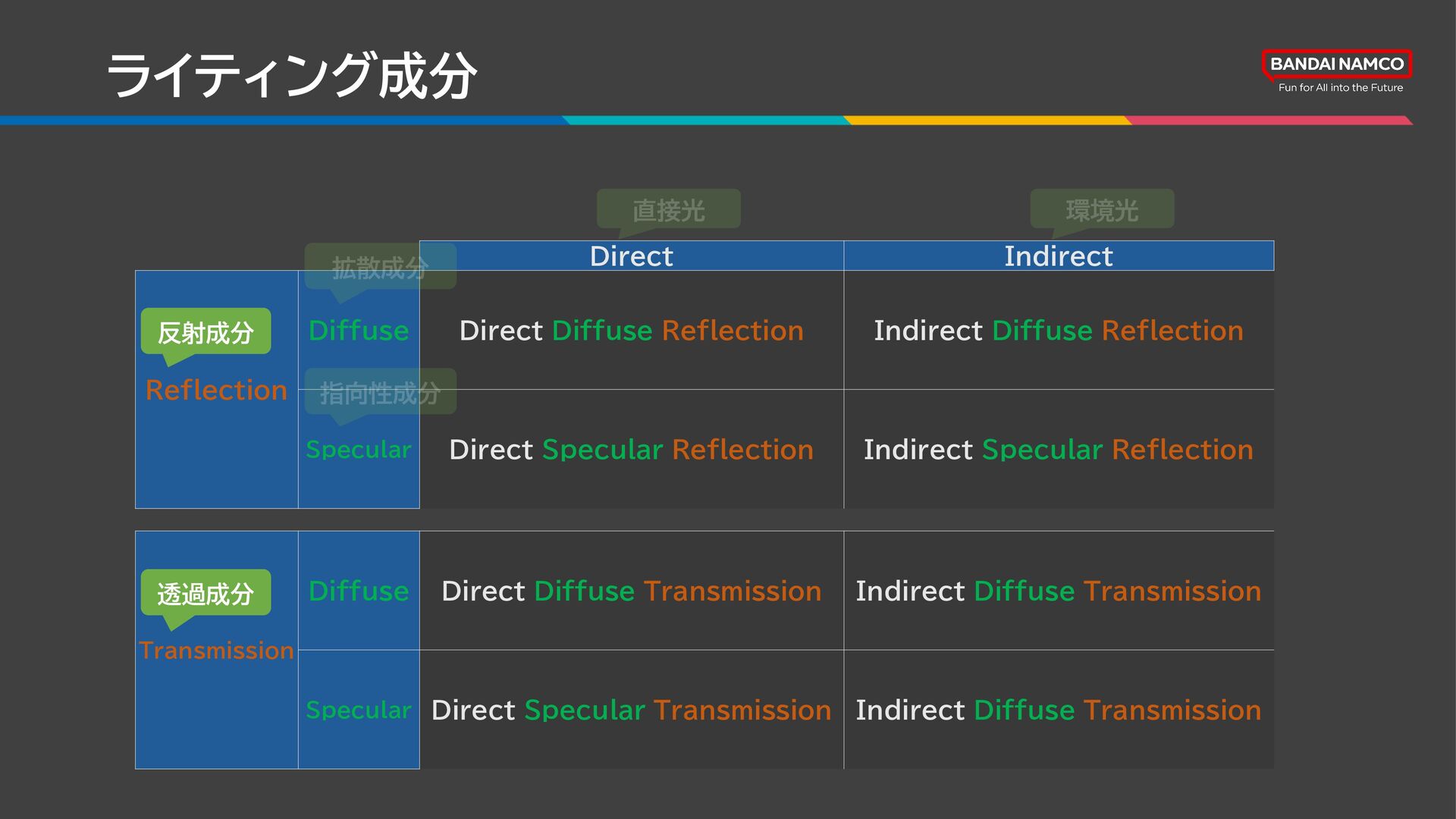This screenshot has height=819, width=1456.
Task: Select the Indirect Specular Reflection cell
Action: click(1058, 450)
